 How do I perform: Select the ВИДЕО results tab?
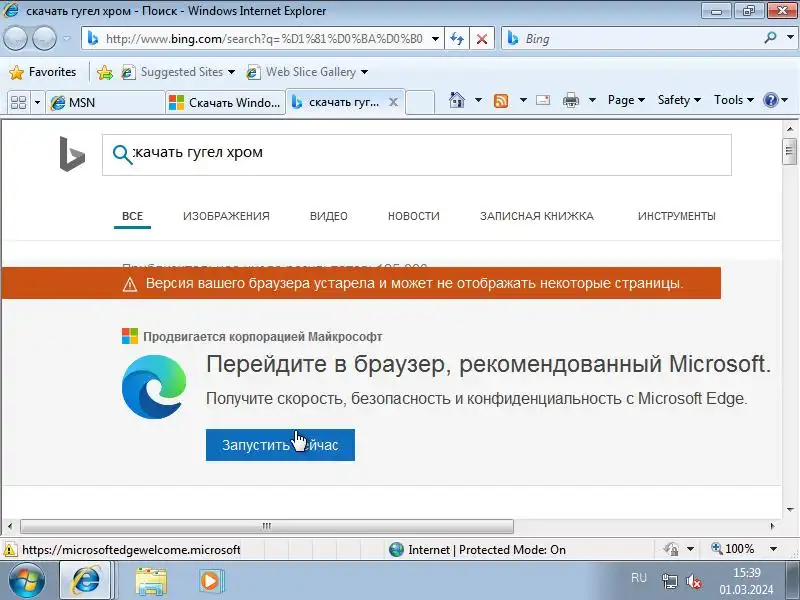pyautogui.click(x=329, y=216)
